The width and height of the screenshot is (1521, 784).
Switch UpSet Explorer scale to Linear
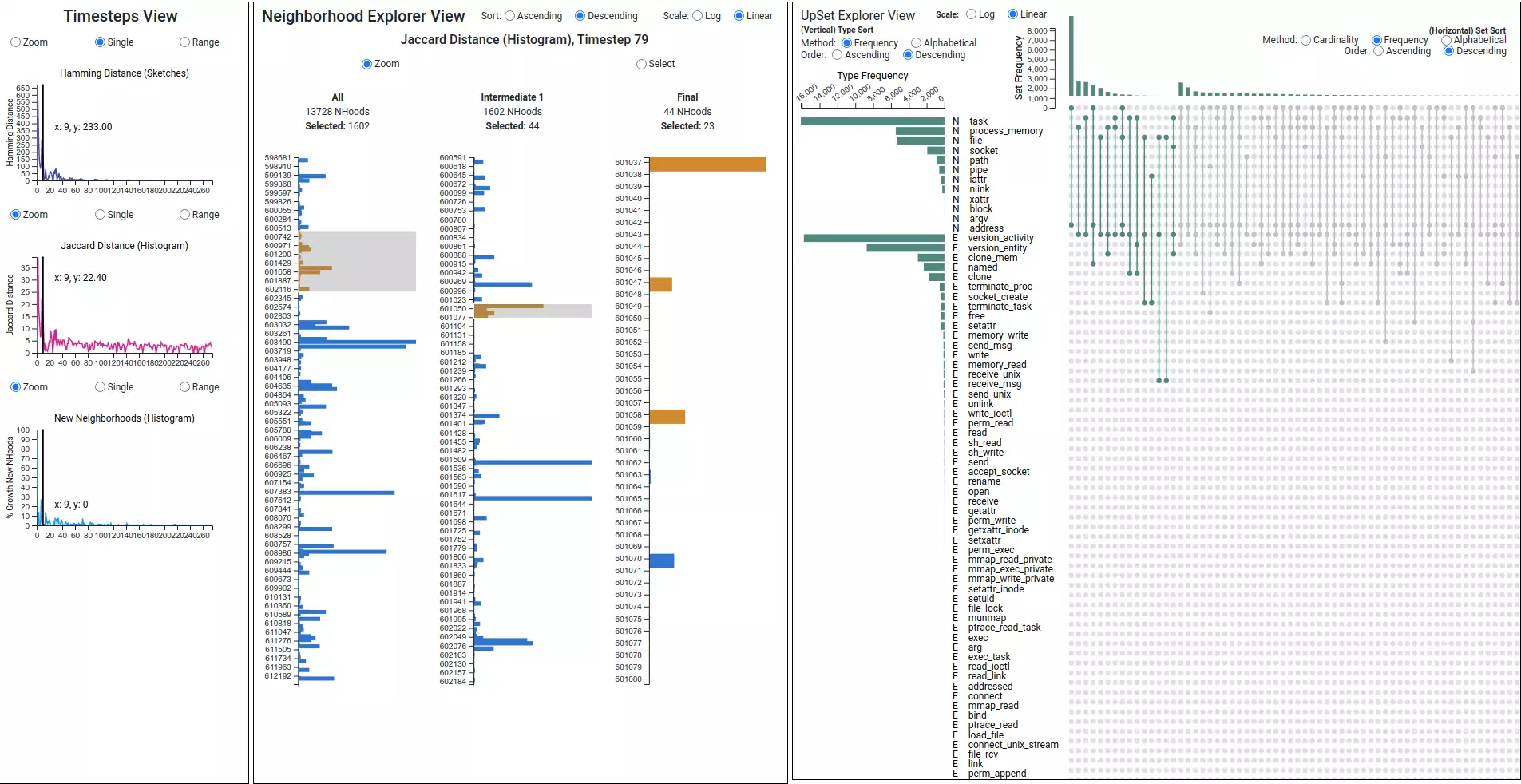[x=1012, y=14]
